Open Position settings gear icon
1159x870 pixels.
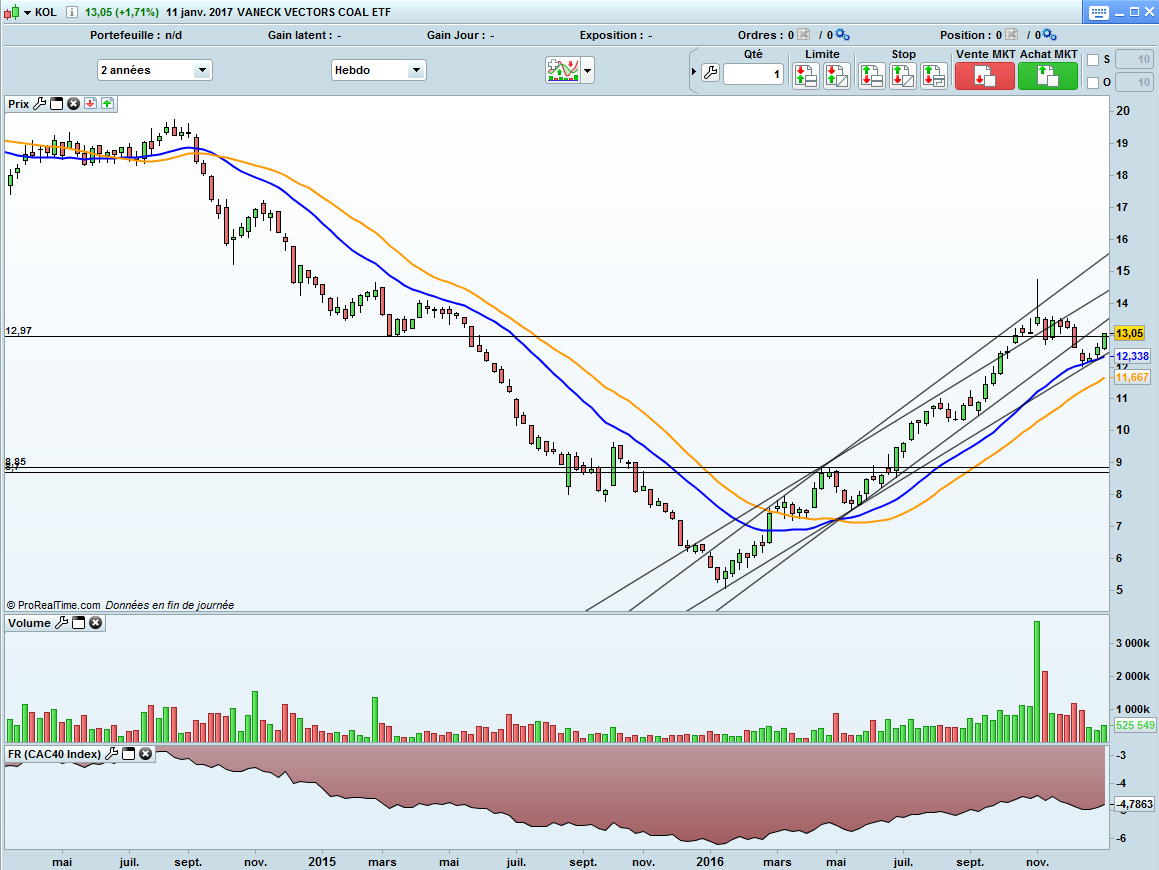click(1049, 35)
